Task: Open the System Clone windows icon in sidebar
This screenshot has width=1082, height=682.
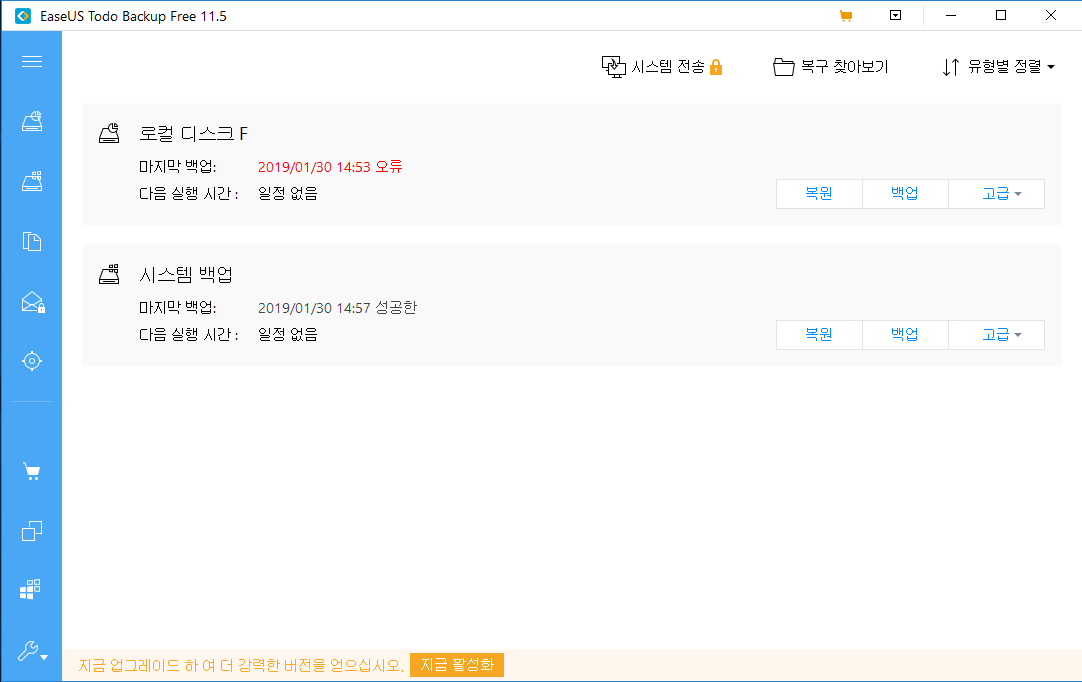Action: click(x=30, y=589)
